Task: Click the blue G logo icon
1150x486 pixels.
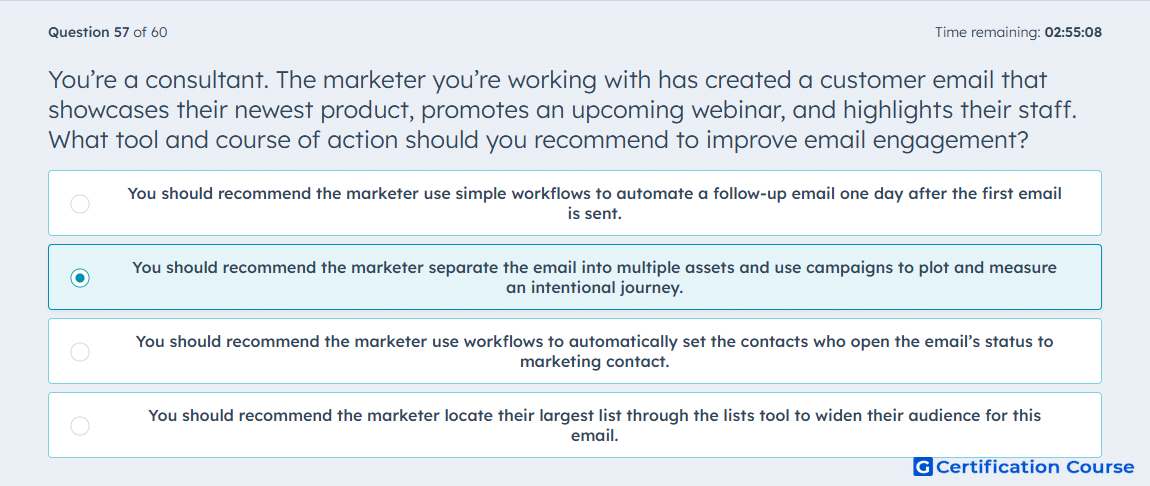Action: pyautogui.click(x=923, y=467)
